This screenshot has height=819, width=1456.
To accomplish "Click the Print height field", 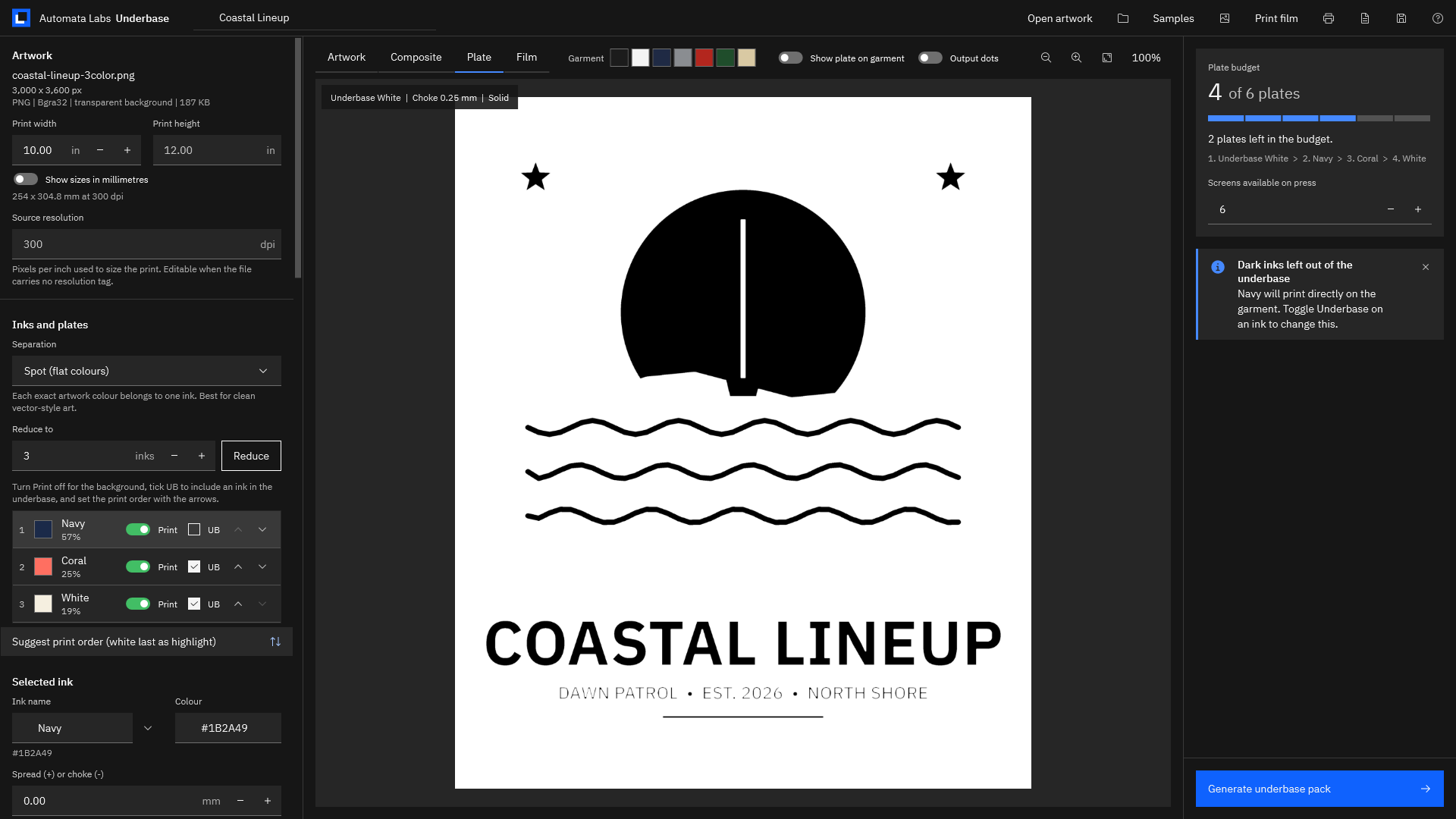I will click(x=217, y=150).
